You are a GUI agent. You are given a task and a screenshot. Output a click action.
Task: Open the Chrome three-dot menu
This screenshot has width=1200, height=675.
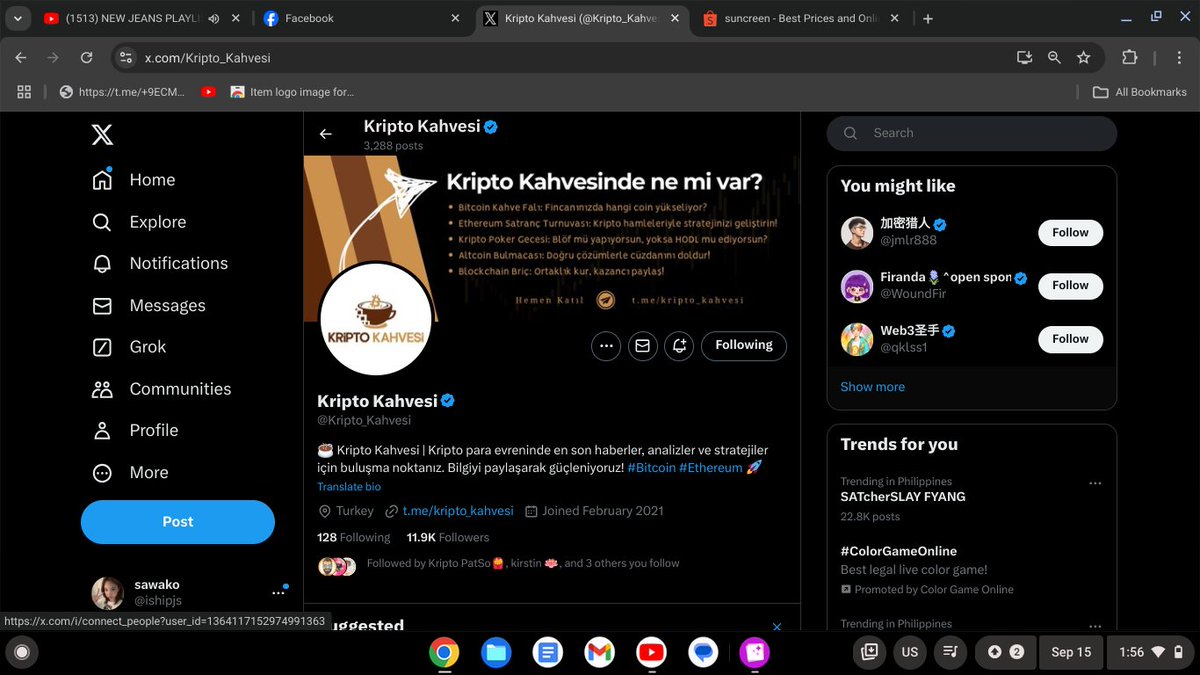1181,58
